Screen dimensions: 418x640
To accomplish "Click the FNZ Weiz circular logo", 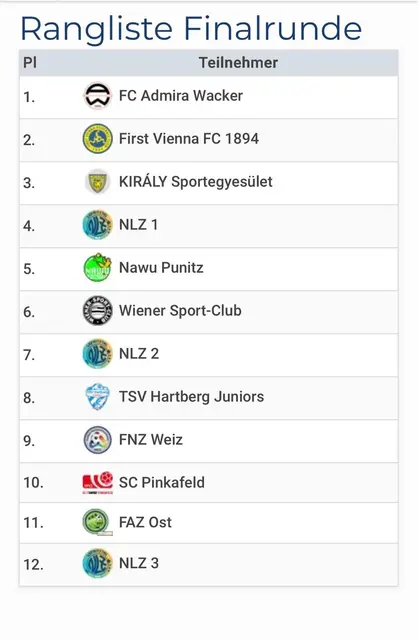I will click(97, 440).
